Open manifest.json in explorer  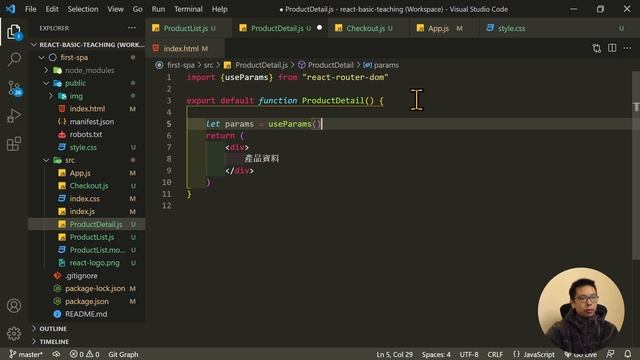click(87, 122)
